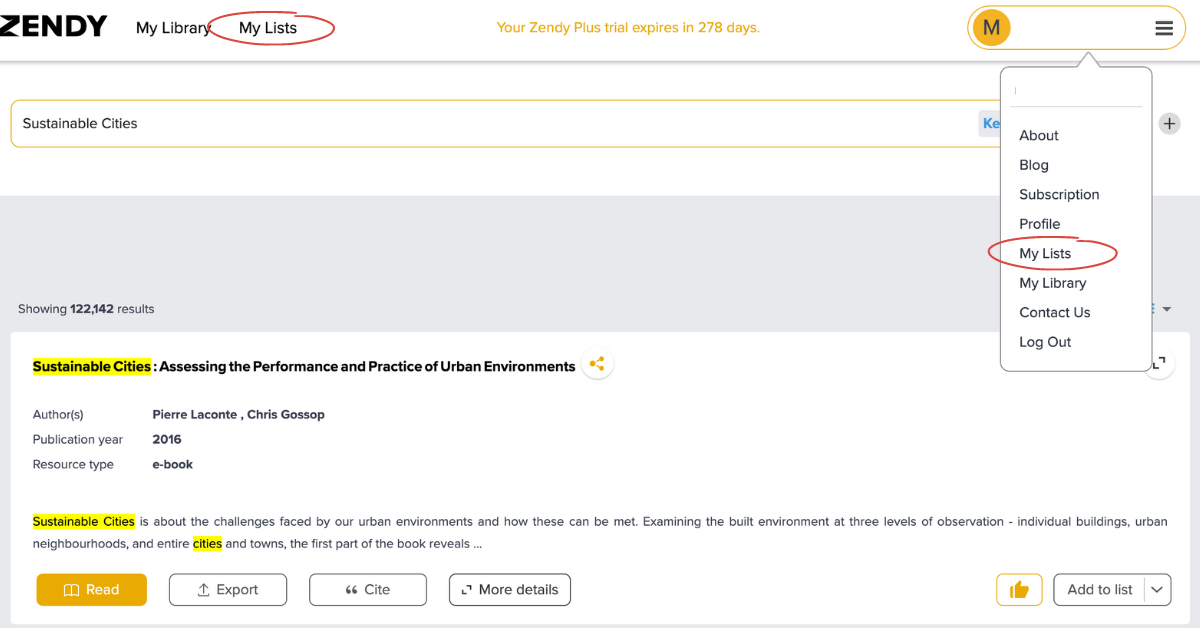This screenshot has width=1200, height=628.
Task: Click the Export button
Action: point(228,590)
